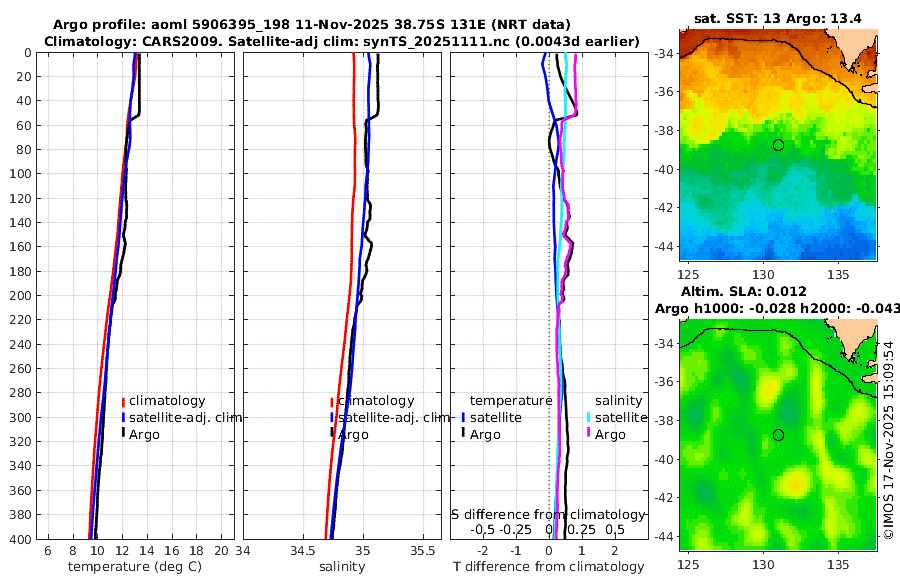The width and height of the screenshot is (900, 580).
Task: Click the float position circle on SST map
Action: point(778,145)
